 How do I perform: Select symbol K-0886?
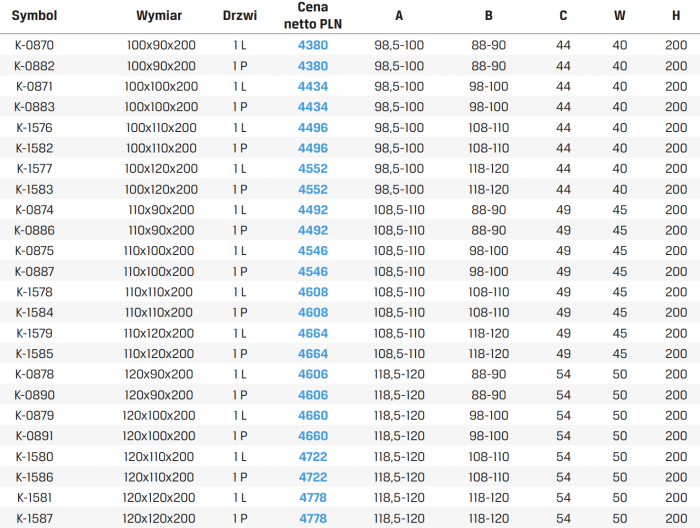(34, 230)
